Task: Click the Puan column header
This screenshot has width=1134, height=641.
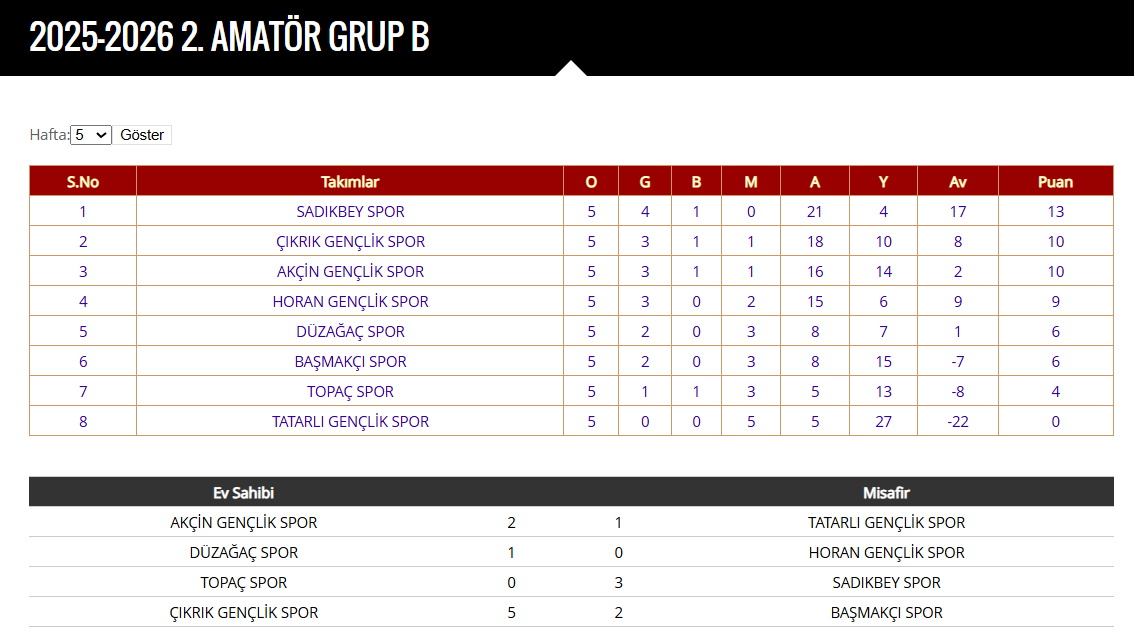Action: (x=1055, y=182)
